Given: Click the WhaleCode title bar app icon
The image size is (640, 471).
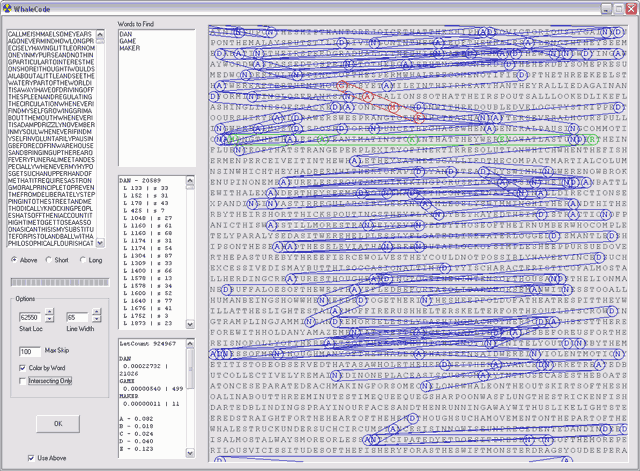Looking at the screenshot, I should pos(7,9).
